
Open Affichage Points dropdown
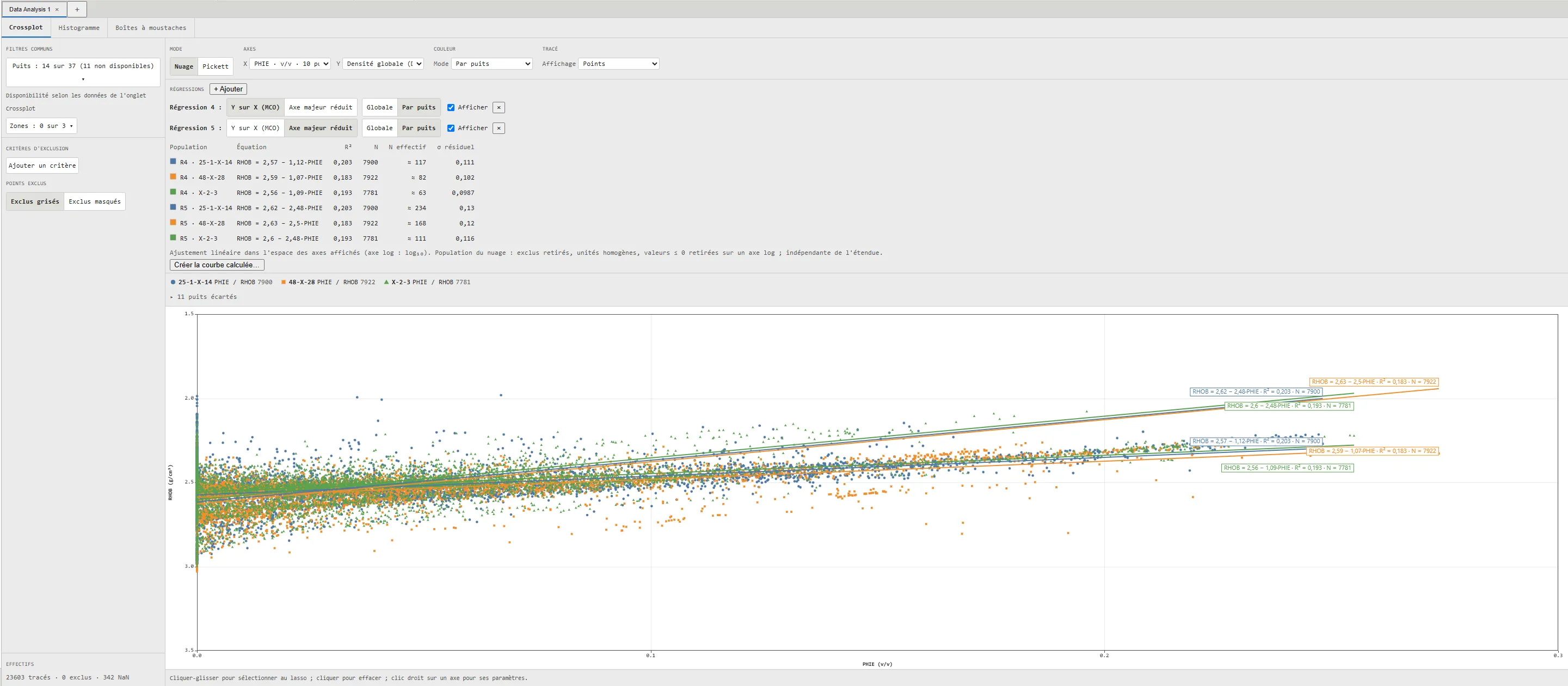click(618, 64)
